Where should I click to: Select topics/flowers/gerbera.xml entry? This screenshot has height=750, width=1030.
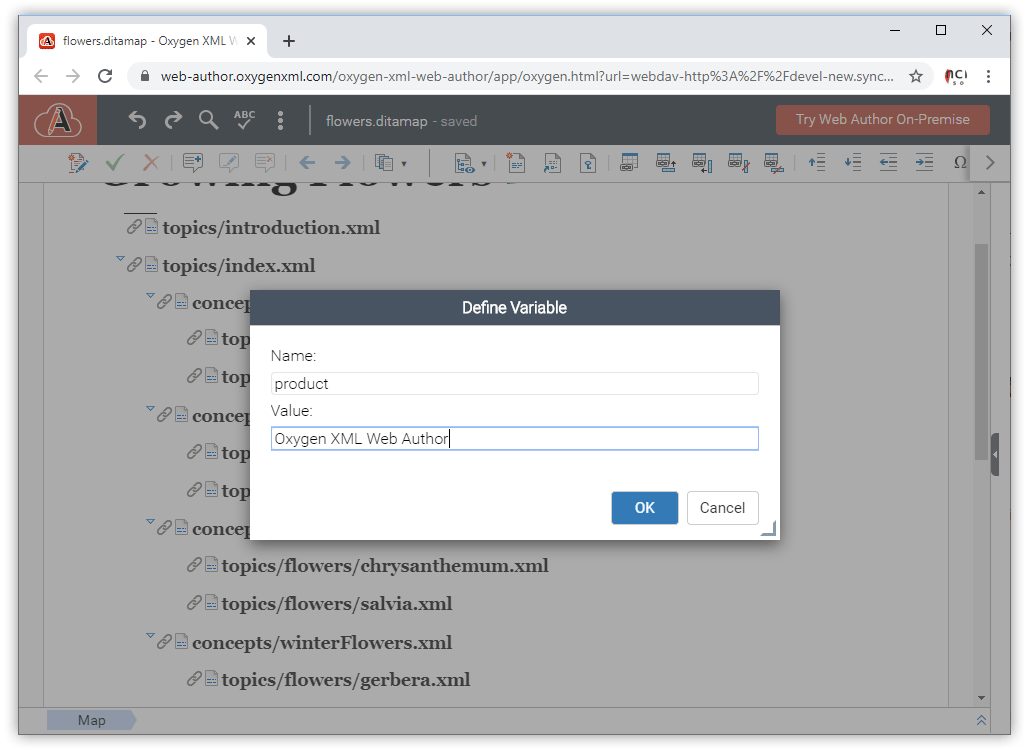point(346,680)
